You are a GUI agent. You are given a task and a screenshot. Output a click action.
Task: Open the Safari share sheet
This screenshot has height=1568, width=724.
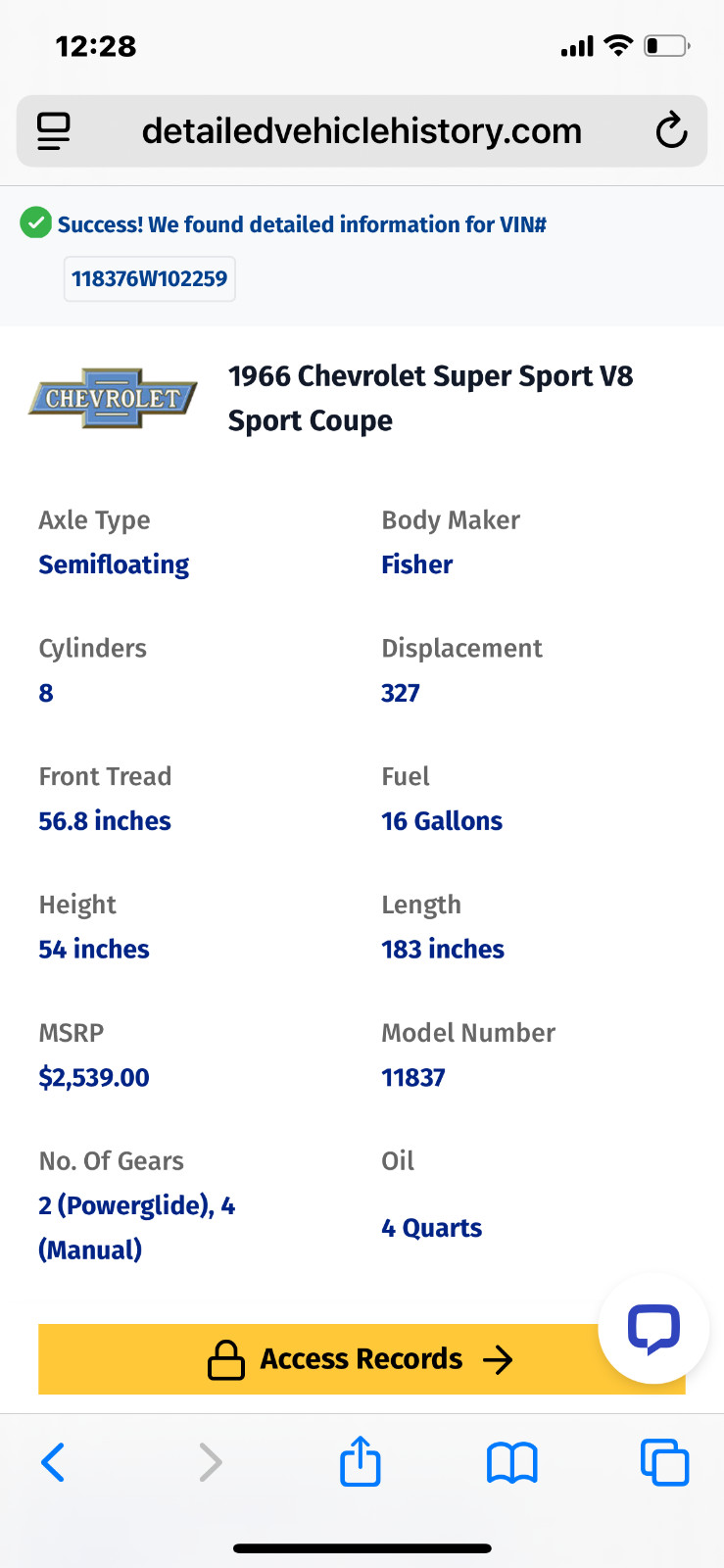coord(361,1462)
